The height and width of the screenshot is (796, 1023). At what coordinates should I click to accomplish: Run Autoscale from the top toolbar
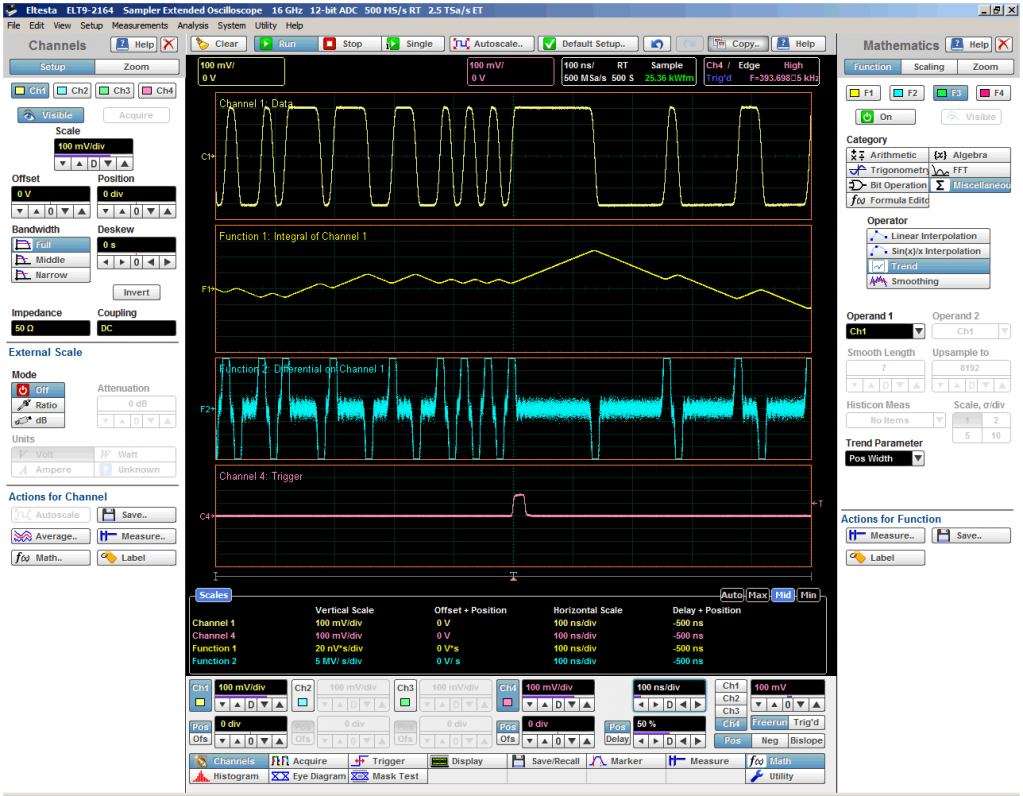(x=490, y=44)
